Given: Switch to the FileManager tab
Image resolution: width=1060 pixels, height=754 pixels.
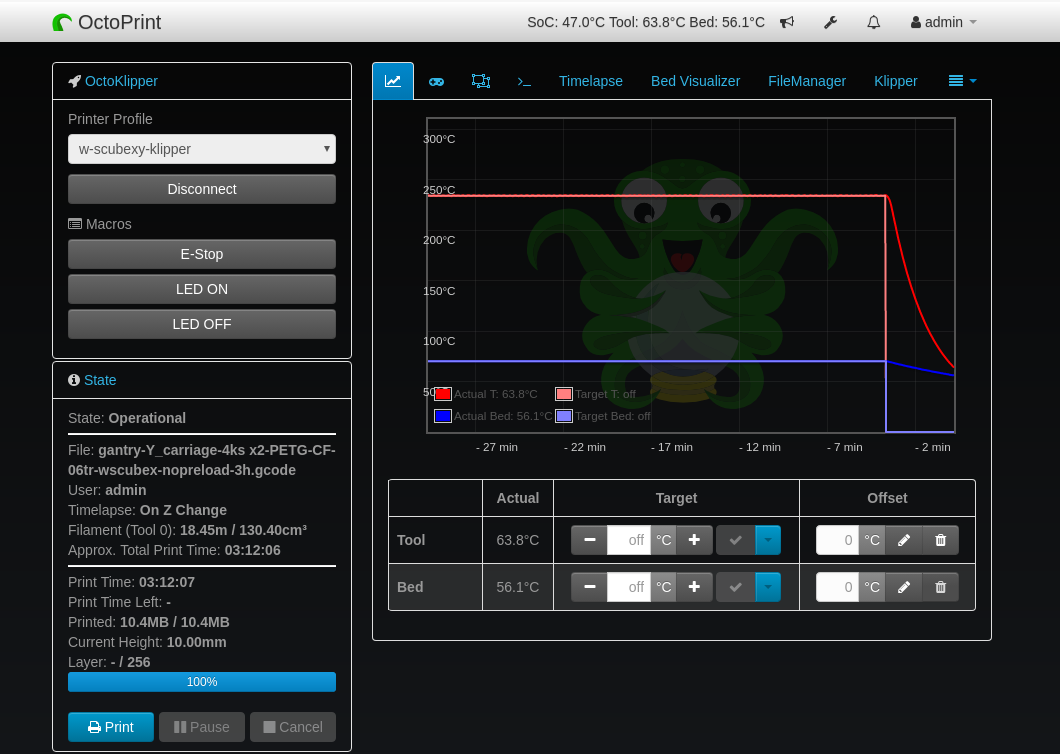Looking at the screenshot, I should point(806,81).
